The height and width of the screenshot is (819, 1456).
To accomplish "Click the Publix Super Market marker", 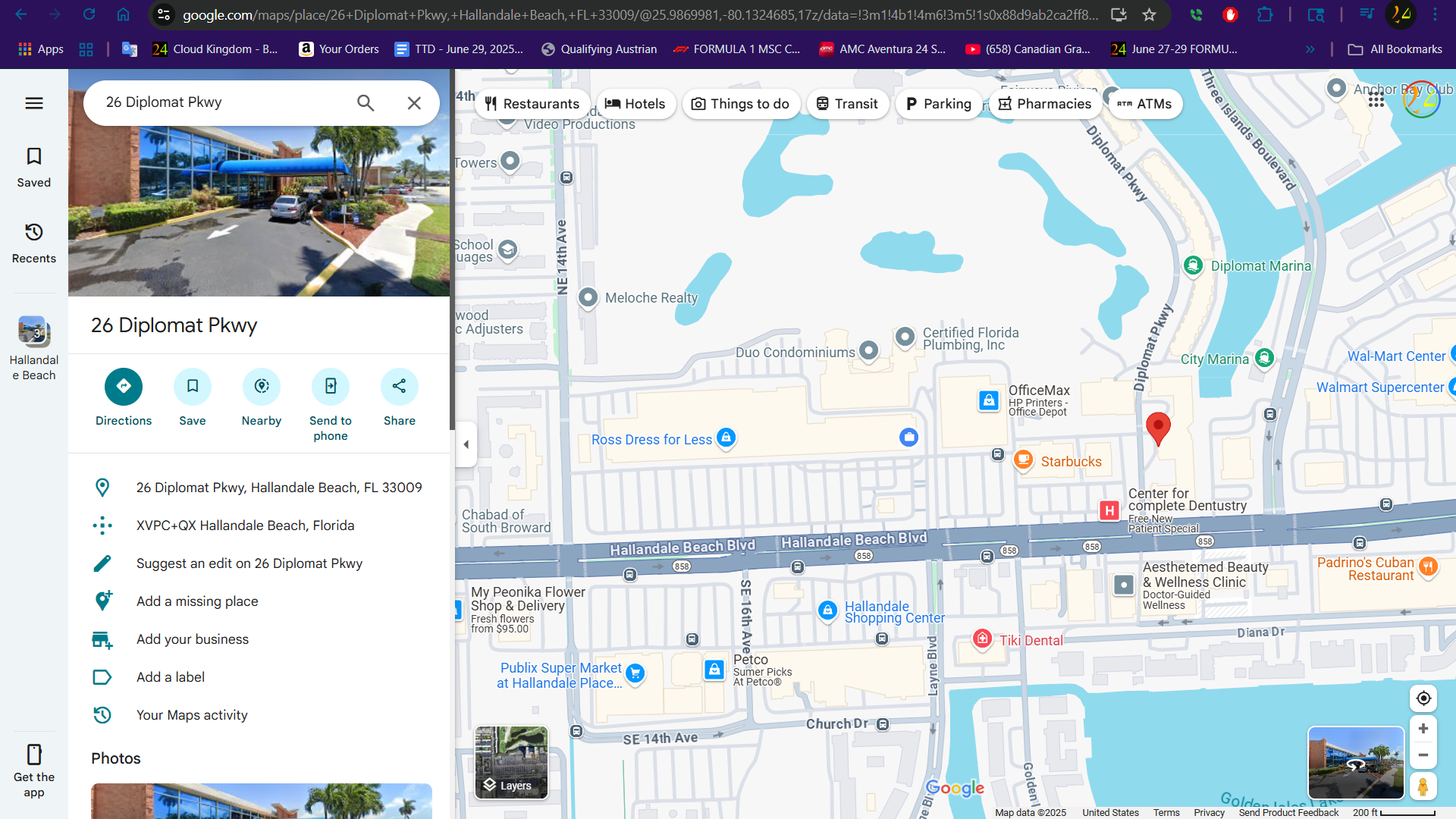I will (635, 673).
